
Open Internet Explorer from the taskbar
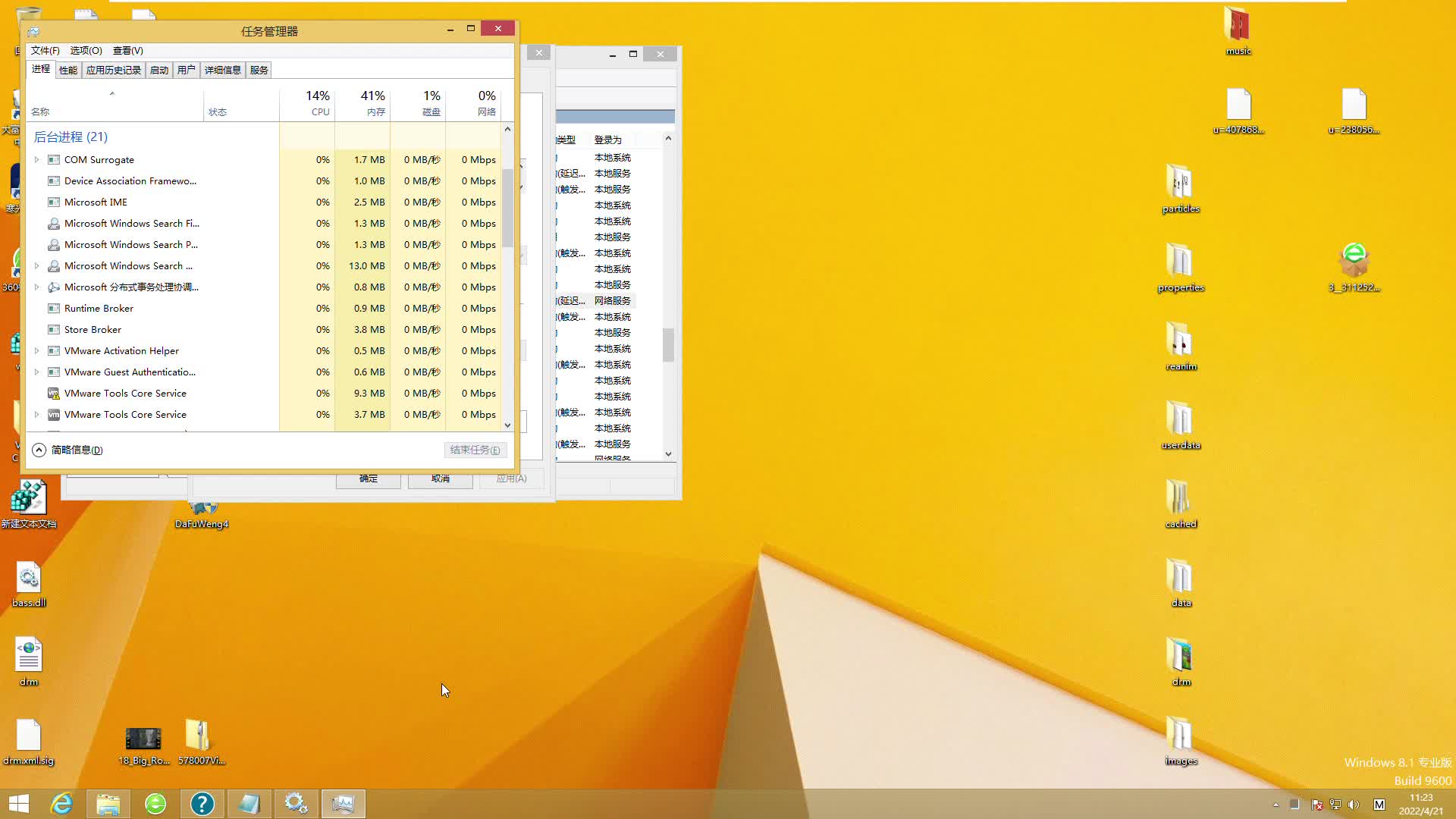pyautogui.click(x=61, y=804)
